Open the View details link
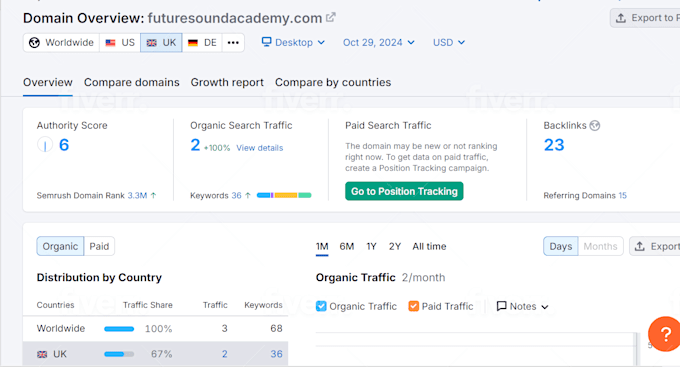The width and height of the screenshot is (680, 367). 259,148
